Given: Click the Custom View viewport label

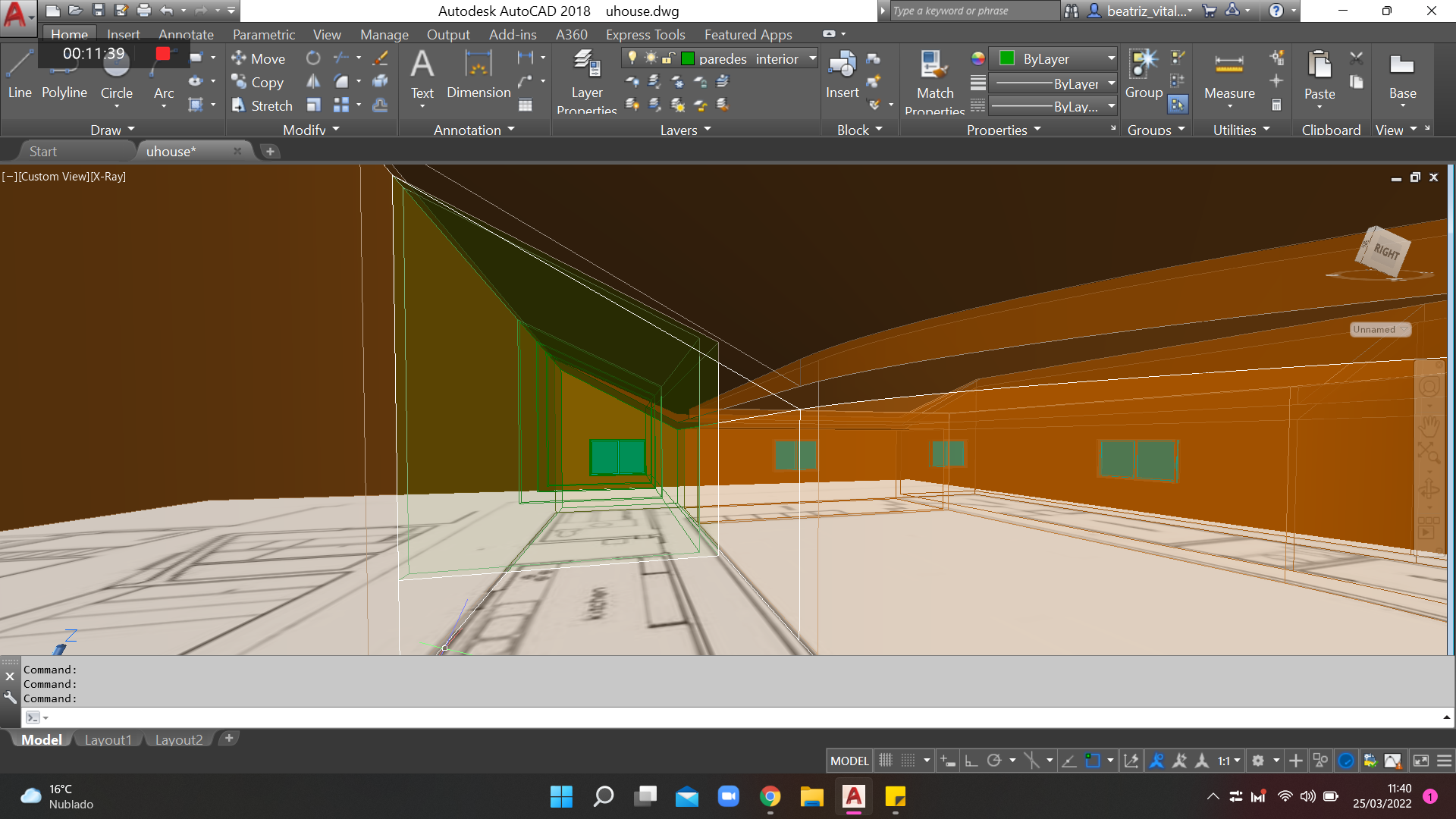Looking at the screenshot, I should tap(54, 177).
